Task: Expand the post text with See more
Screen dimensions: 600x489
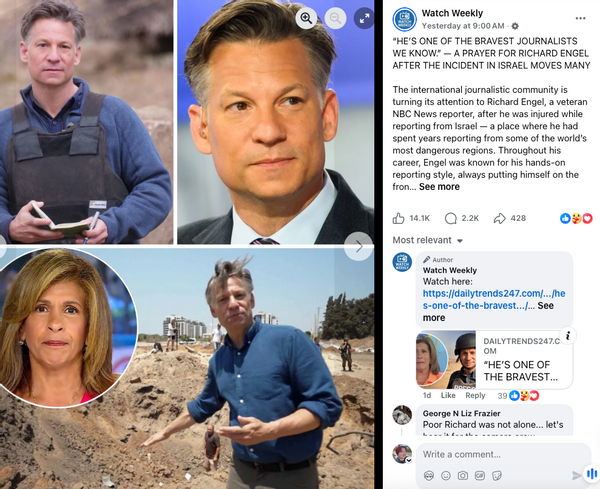Action: pyautogui.click(x=439, y=187)
